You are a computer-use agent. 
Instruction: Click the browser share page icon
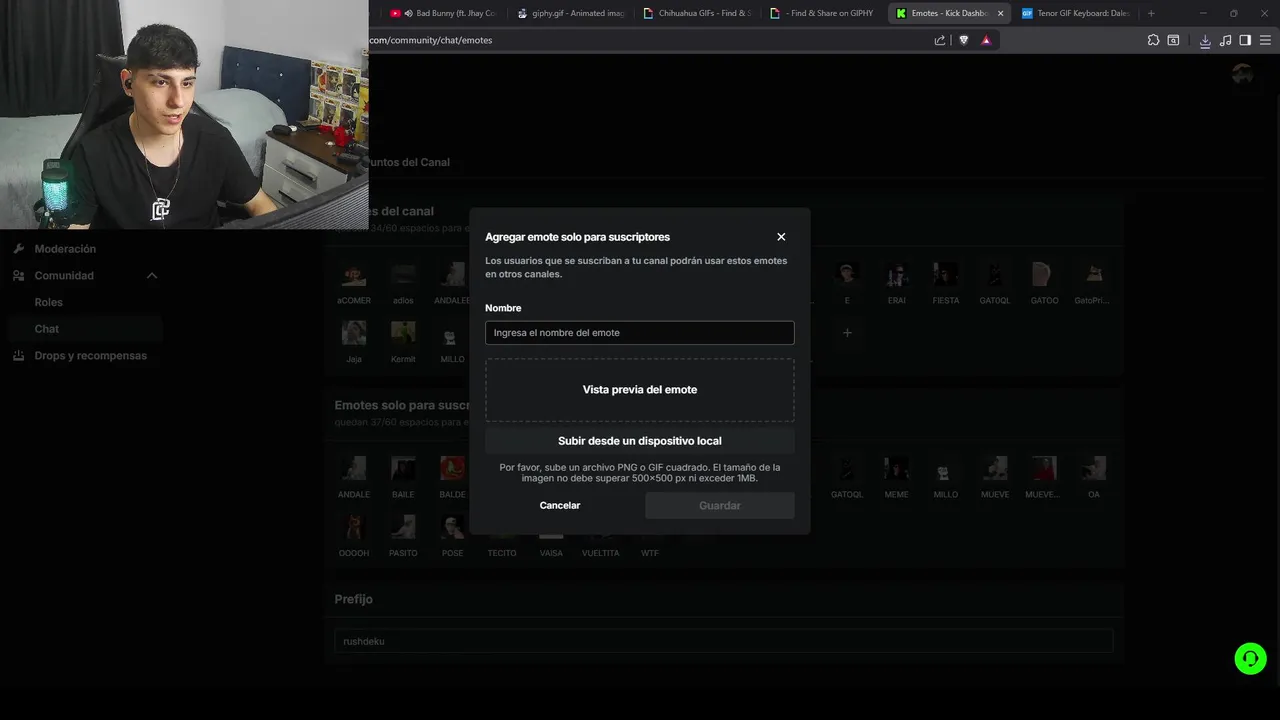[940, 40]
